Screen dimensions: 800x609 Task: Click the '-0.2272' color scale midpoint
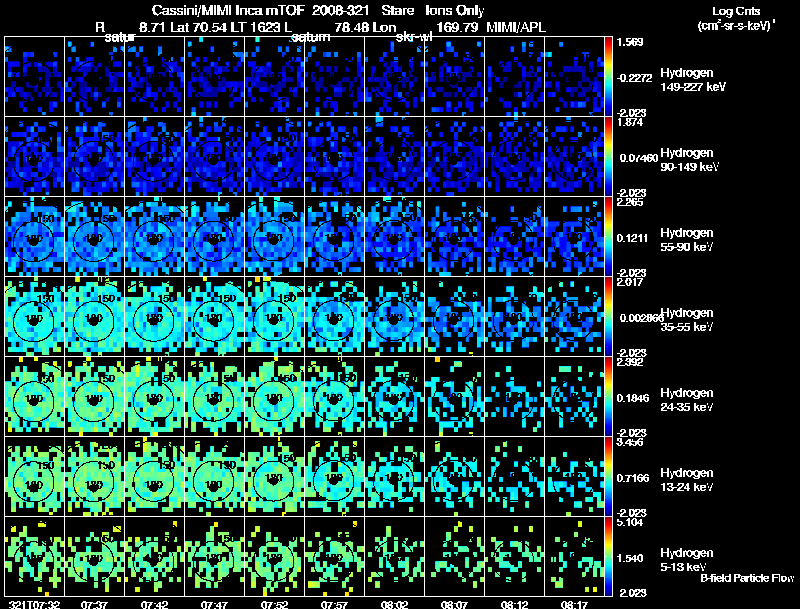pos(634,78)
